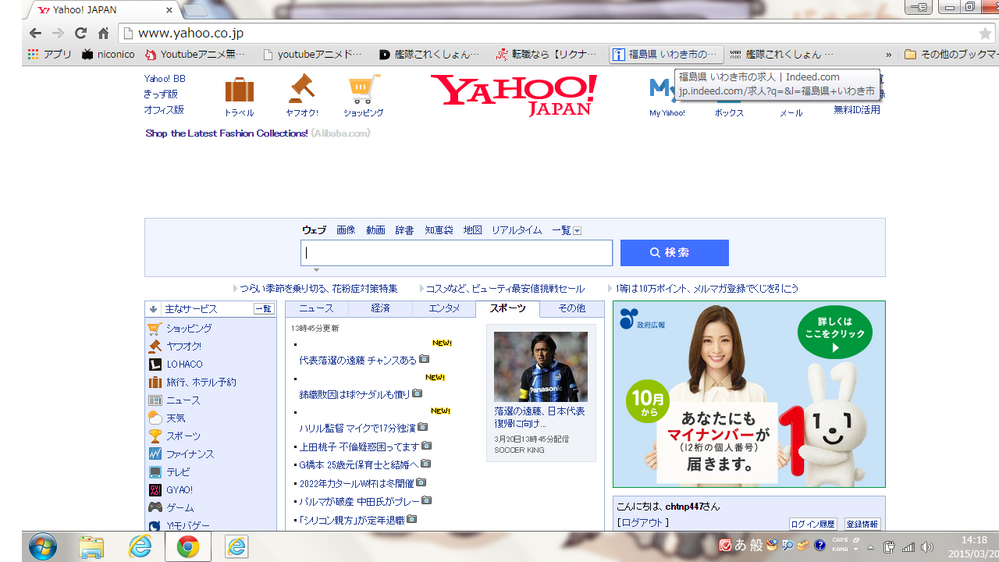Open the その他のブックマーク folder

click(951, 55)
